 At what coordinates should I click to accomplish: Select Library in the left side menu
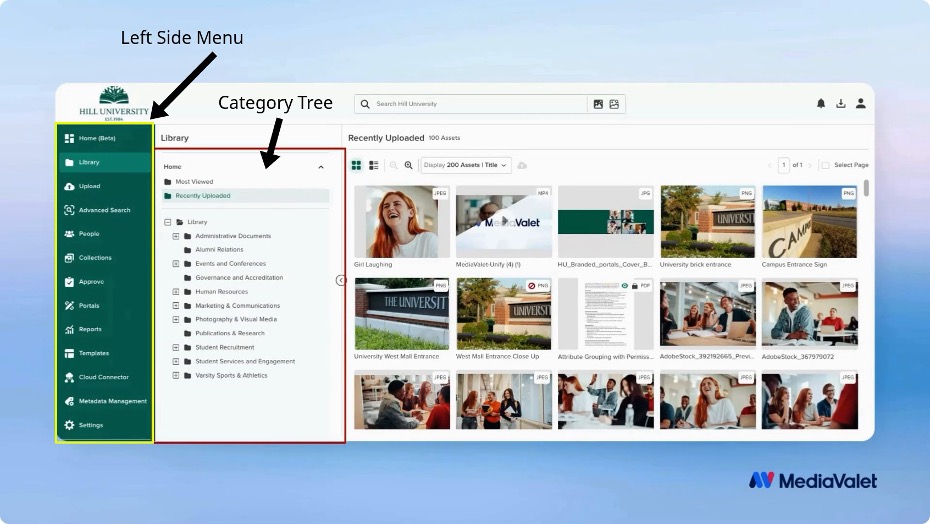[104, 162]
